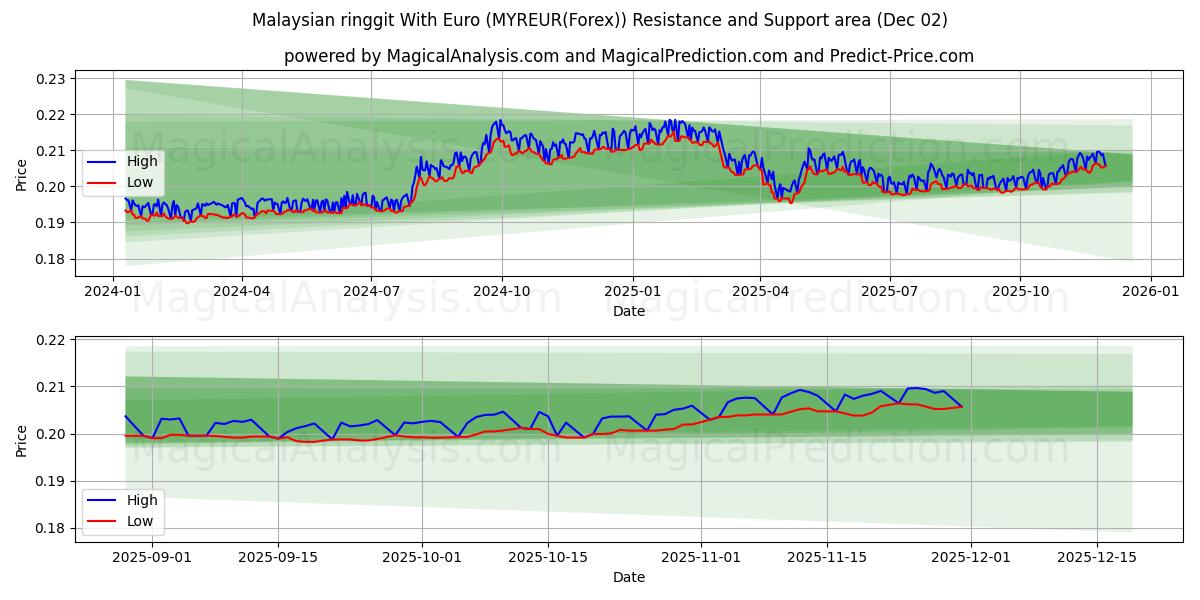
Task: Click the chart title MYREUR Forex heading
Action: click(600, 17)
